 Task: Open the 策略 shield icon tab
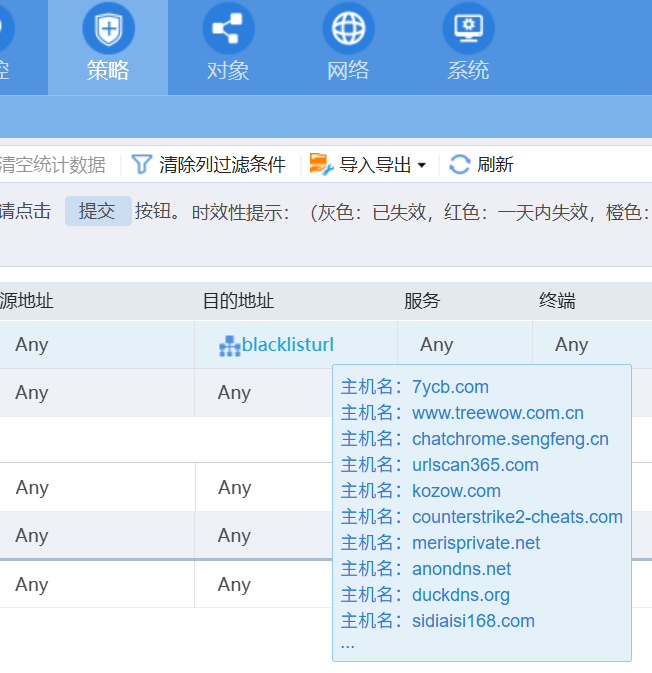point(109,28)
